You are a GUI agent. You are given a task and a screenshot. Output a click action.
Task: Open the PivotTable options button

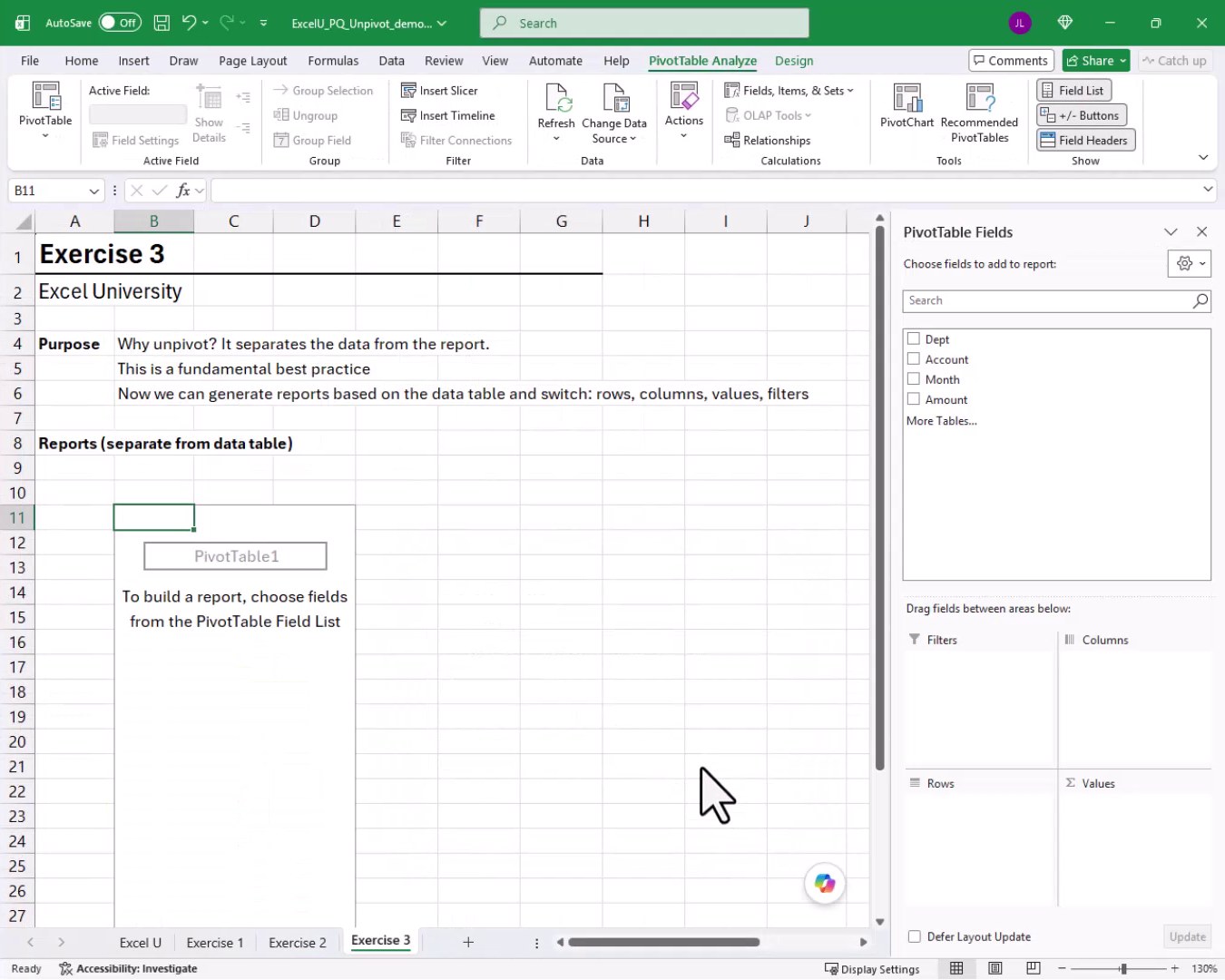[45, 111]
